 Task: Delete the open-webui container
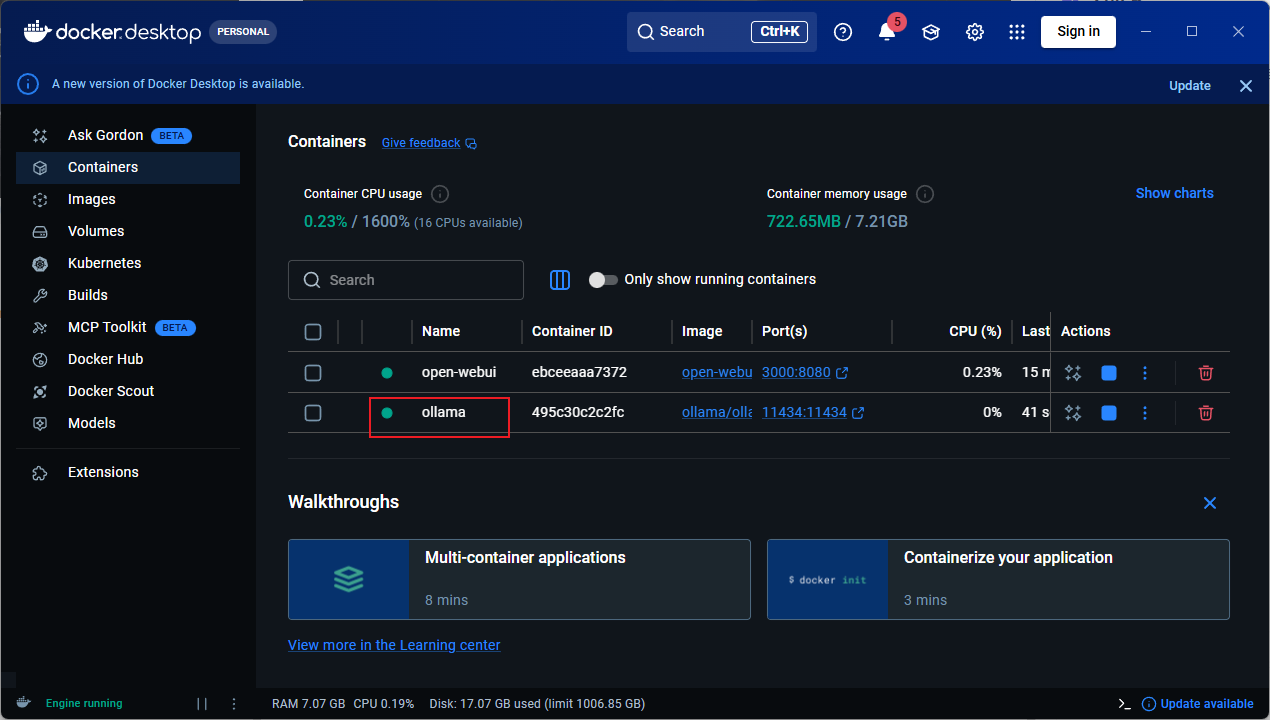tap(1206, 373)
